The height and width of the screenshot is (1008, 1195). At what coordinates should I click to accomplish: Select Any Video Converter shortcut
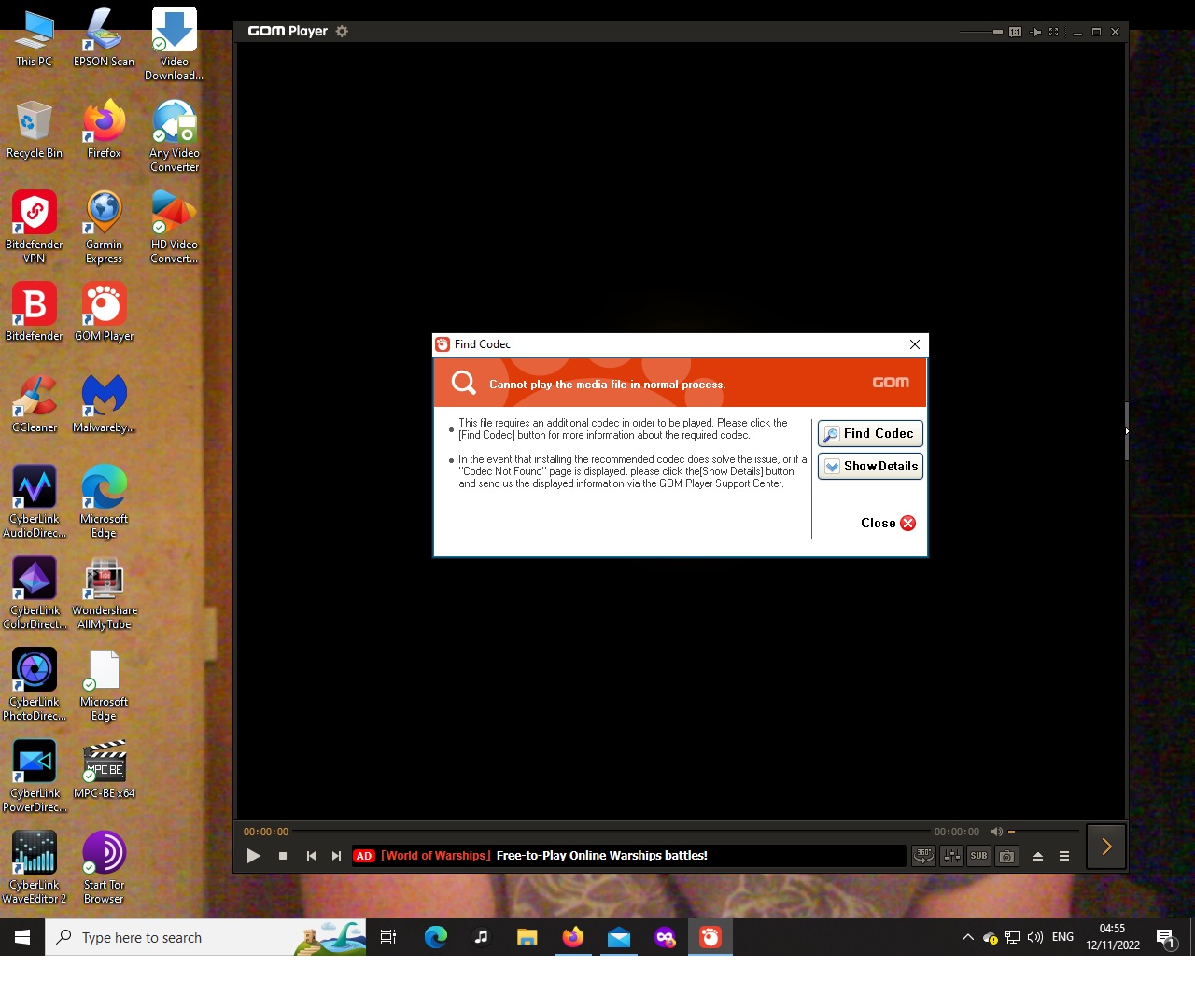(175, 136)
